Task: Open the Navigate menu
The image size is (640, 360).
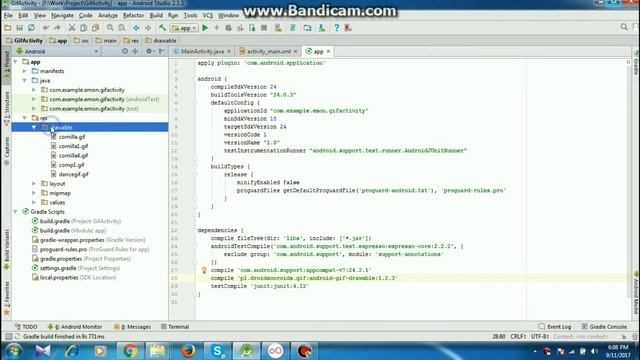Action: coord(62,16)
